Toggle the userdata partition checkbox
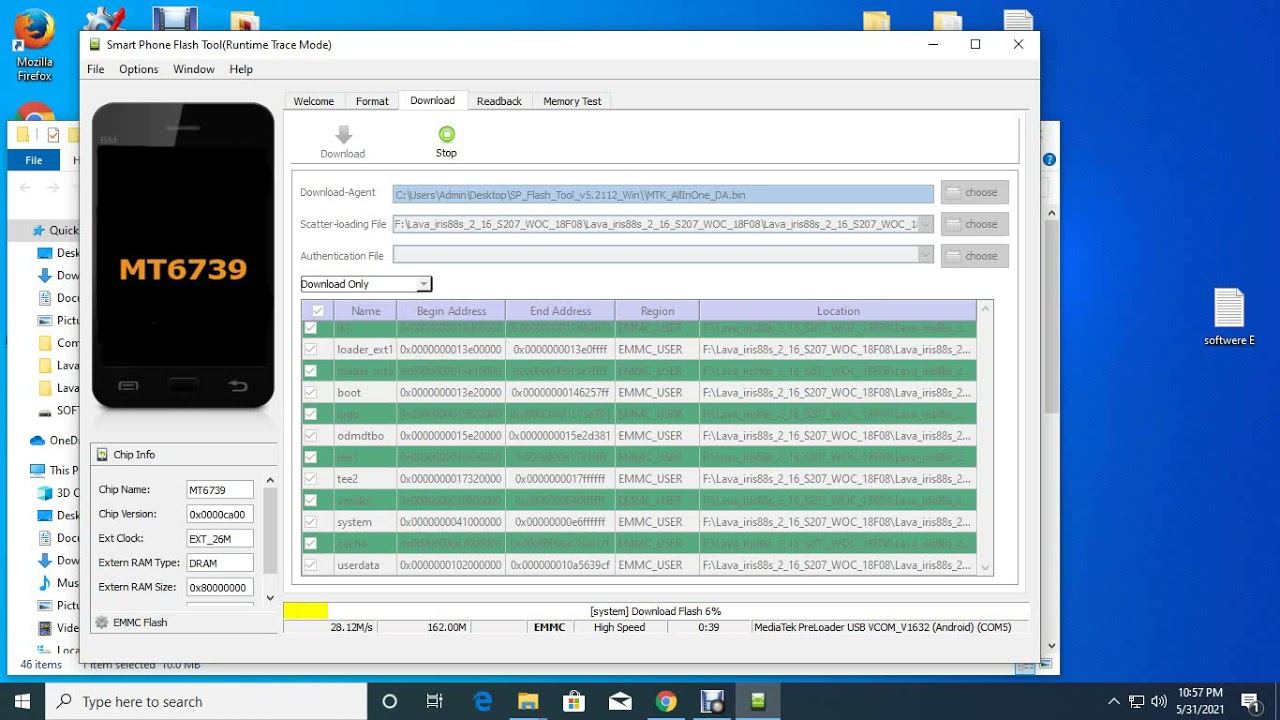Viewport: 1280px width, 720px height. click(x=311, y=565)
